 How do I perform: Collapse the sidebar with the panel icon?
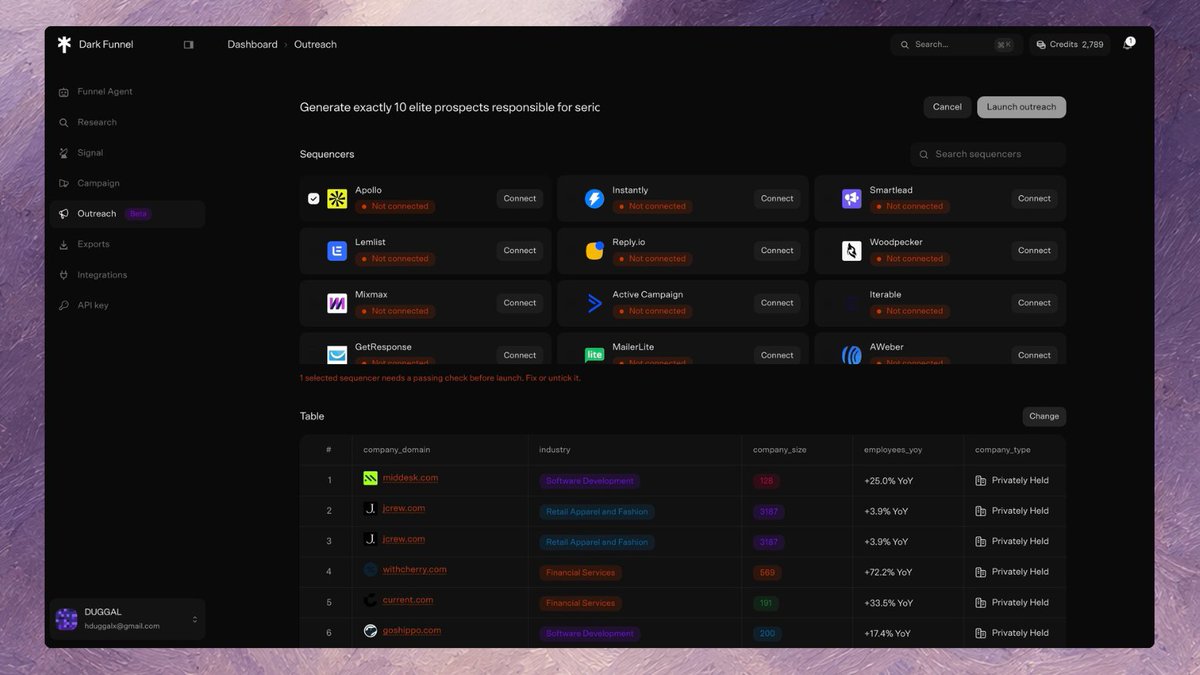[188, 44]
